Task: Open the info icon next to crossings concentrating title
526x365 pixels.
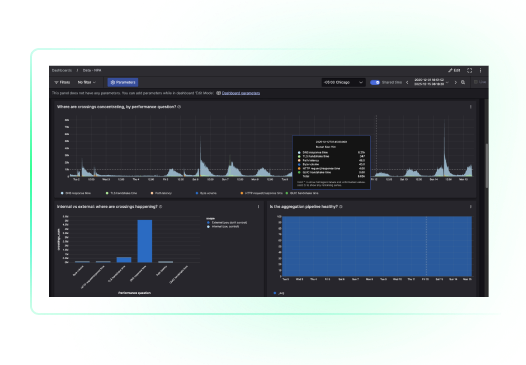Action: click(179, 107)
